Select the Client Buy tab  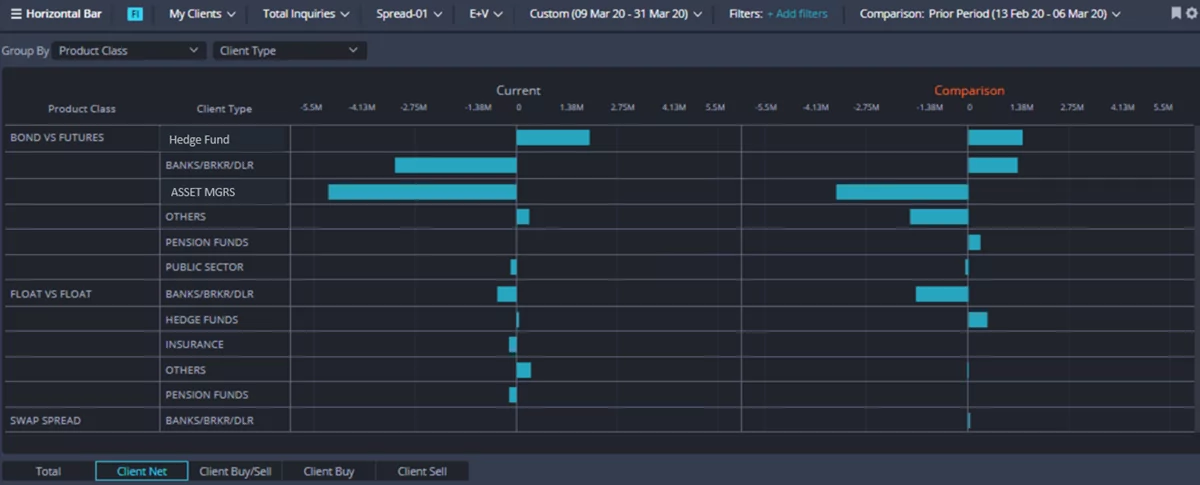click(329, 471)
